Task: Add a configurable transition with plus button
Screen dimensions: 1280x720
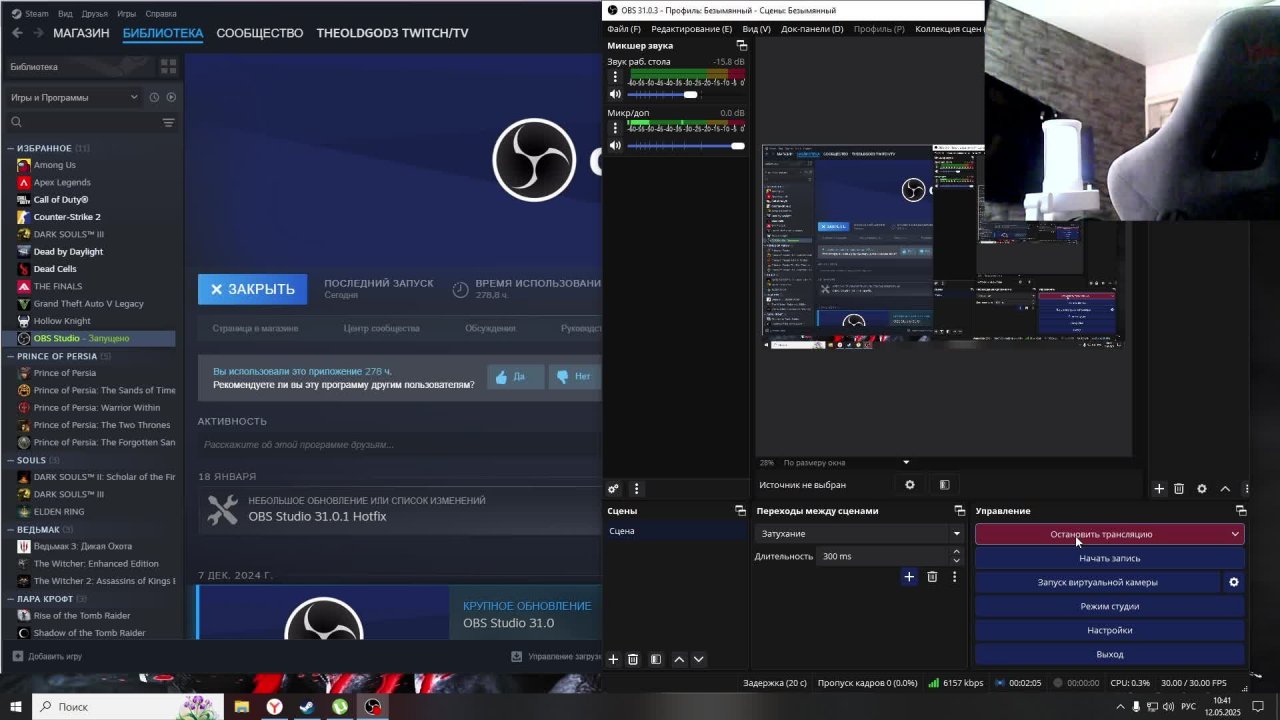Action: click(909, 576)
